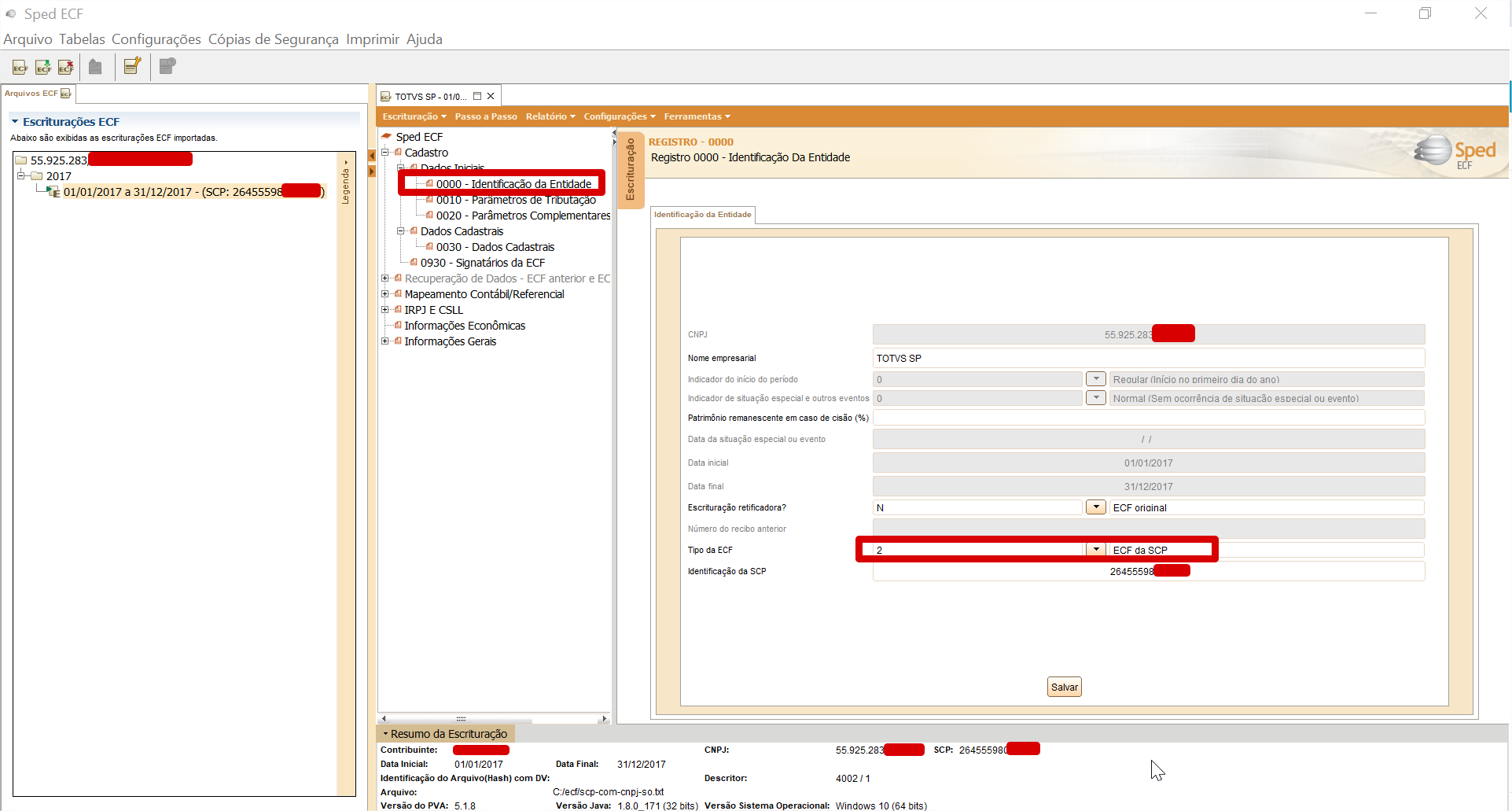Open the Arquivo menu

(28, 39)
